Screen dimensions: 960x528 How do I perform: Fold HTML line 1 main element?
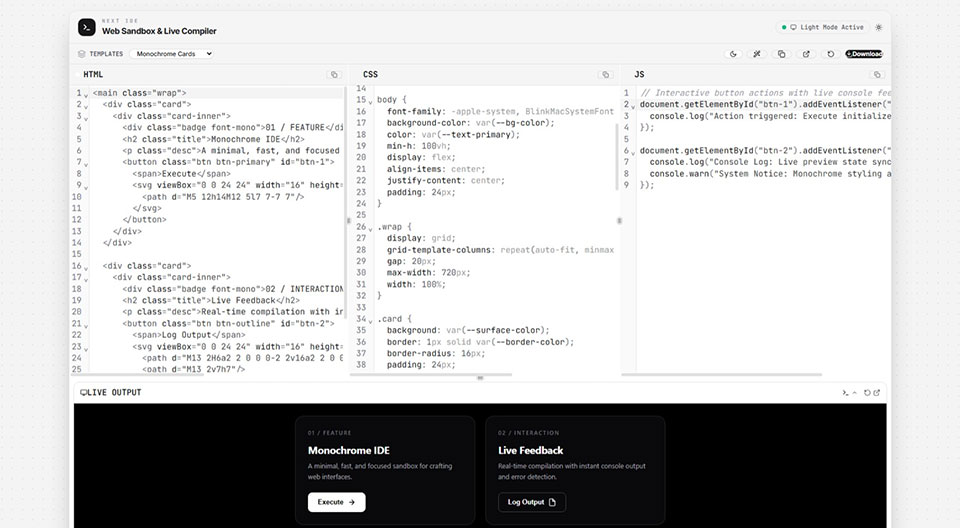[86, 95]
